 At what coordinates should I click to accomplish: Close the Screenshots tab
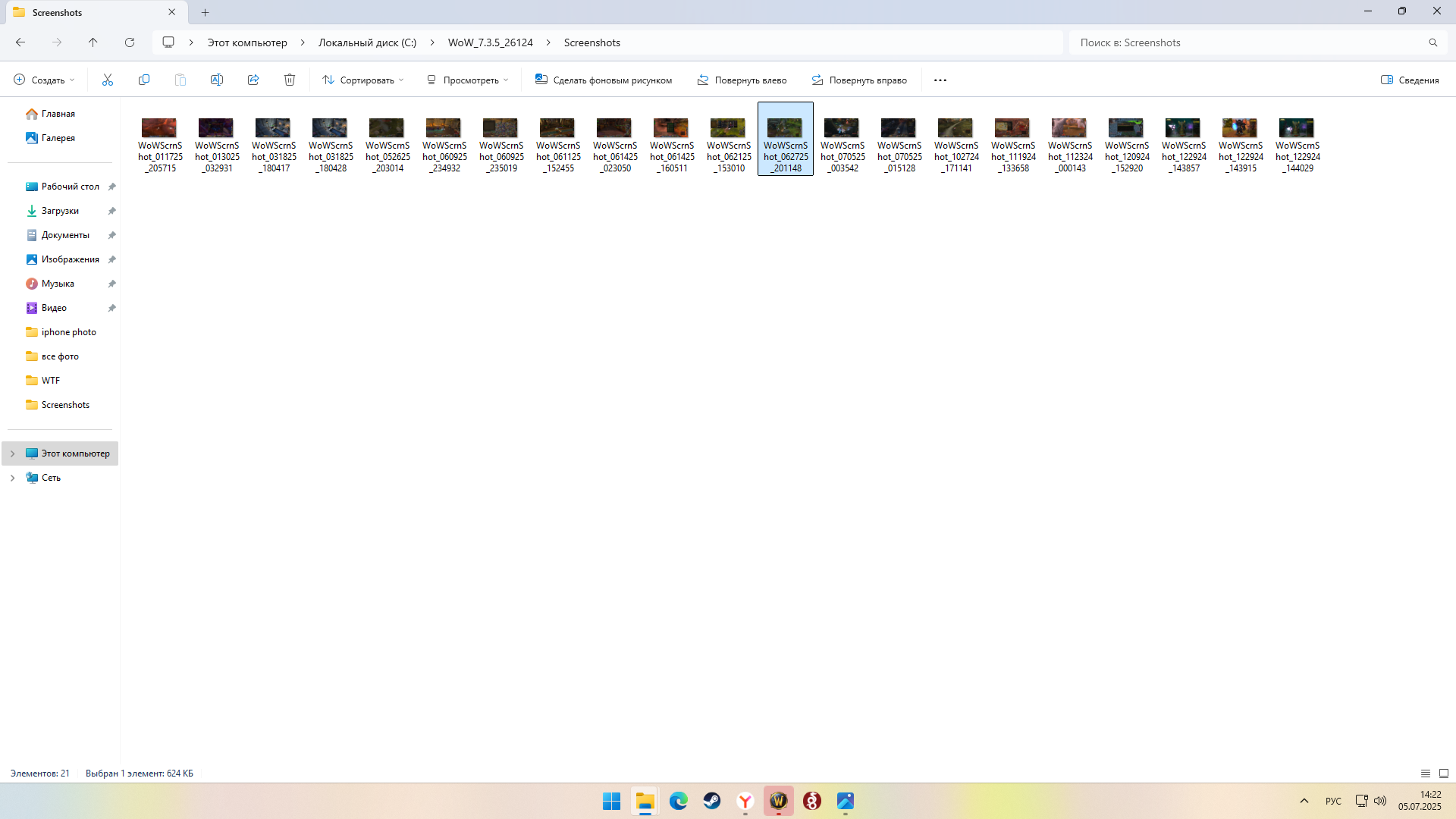[x=171, y=12]
